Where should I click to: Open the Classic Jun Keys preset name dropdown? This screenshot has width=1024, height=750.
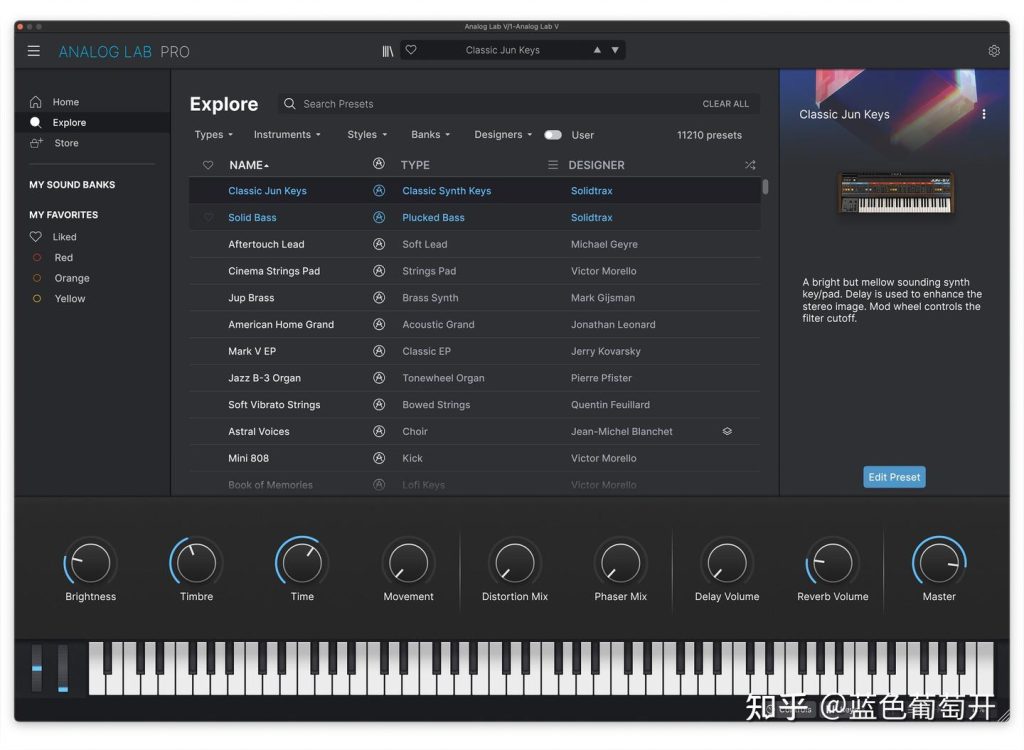[502, 50]
